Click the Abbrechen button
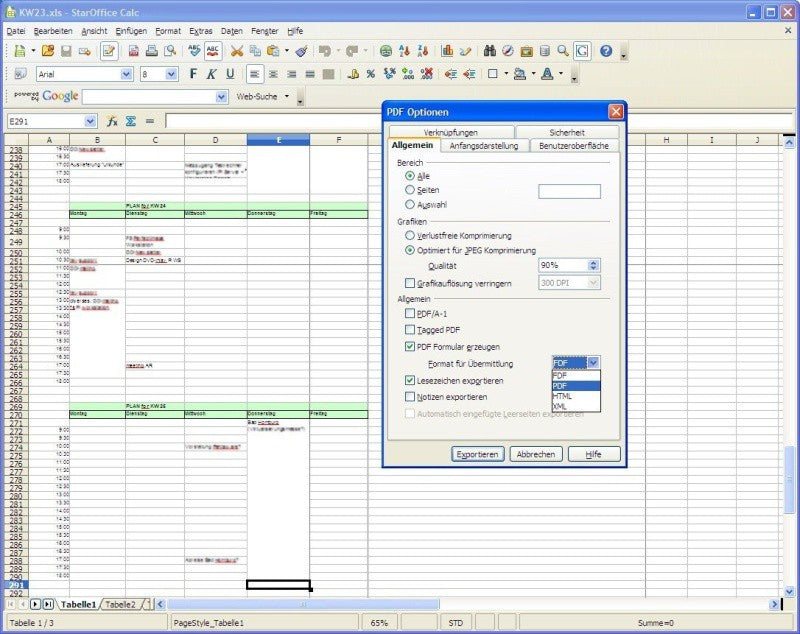The height and width of the screenshot is (634, 800). pyautogui.click(x=536, y=454)
